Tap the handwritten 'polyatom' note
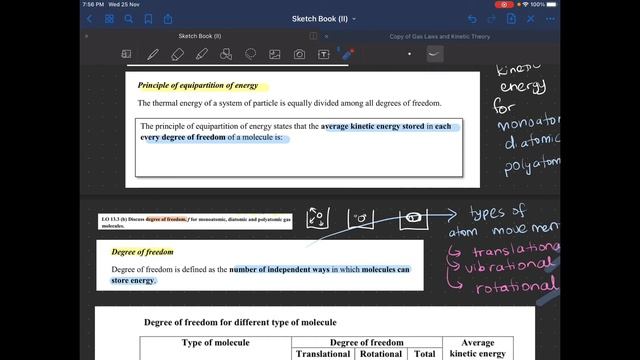This screenshot has height=360, width=640. pos(532,165)
